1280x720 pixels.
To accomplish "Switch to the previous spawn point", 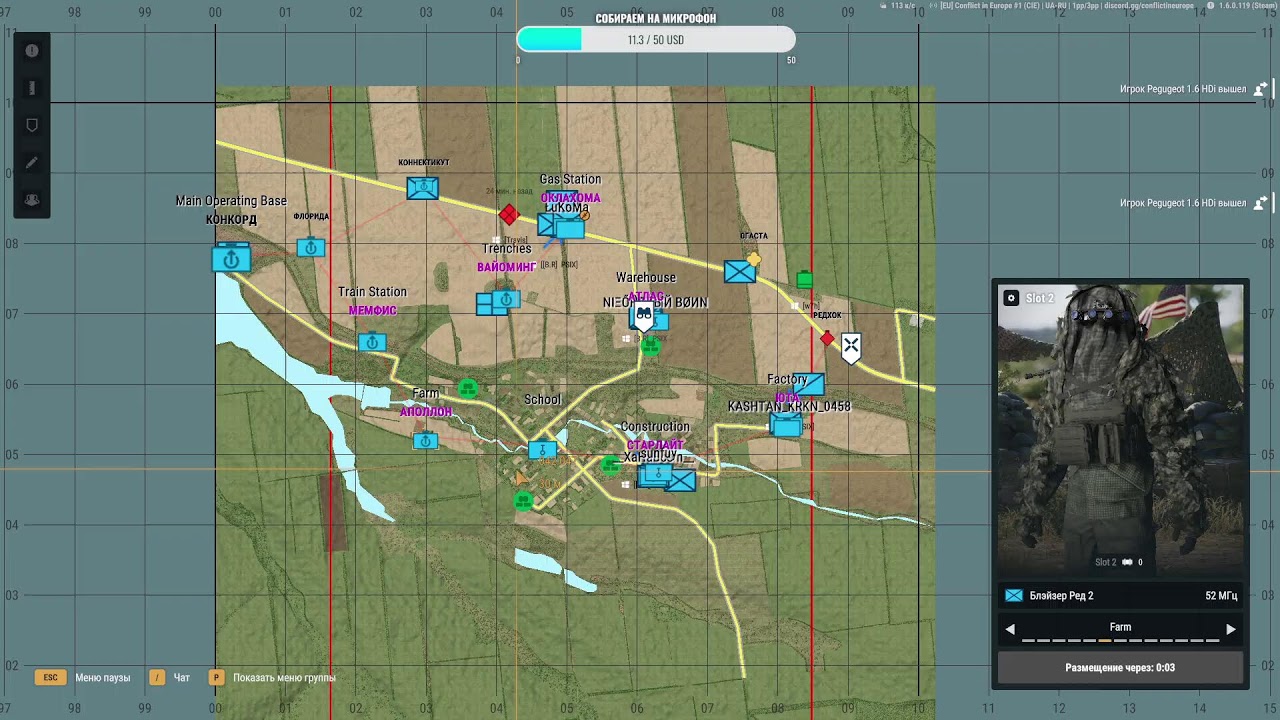I will click(x=1010, y=629).
